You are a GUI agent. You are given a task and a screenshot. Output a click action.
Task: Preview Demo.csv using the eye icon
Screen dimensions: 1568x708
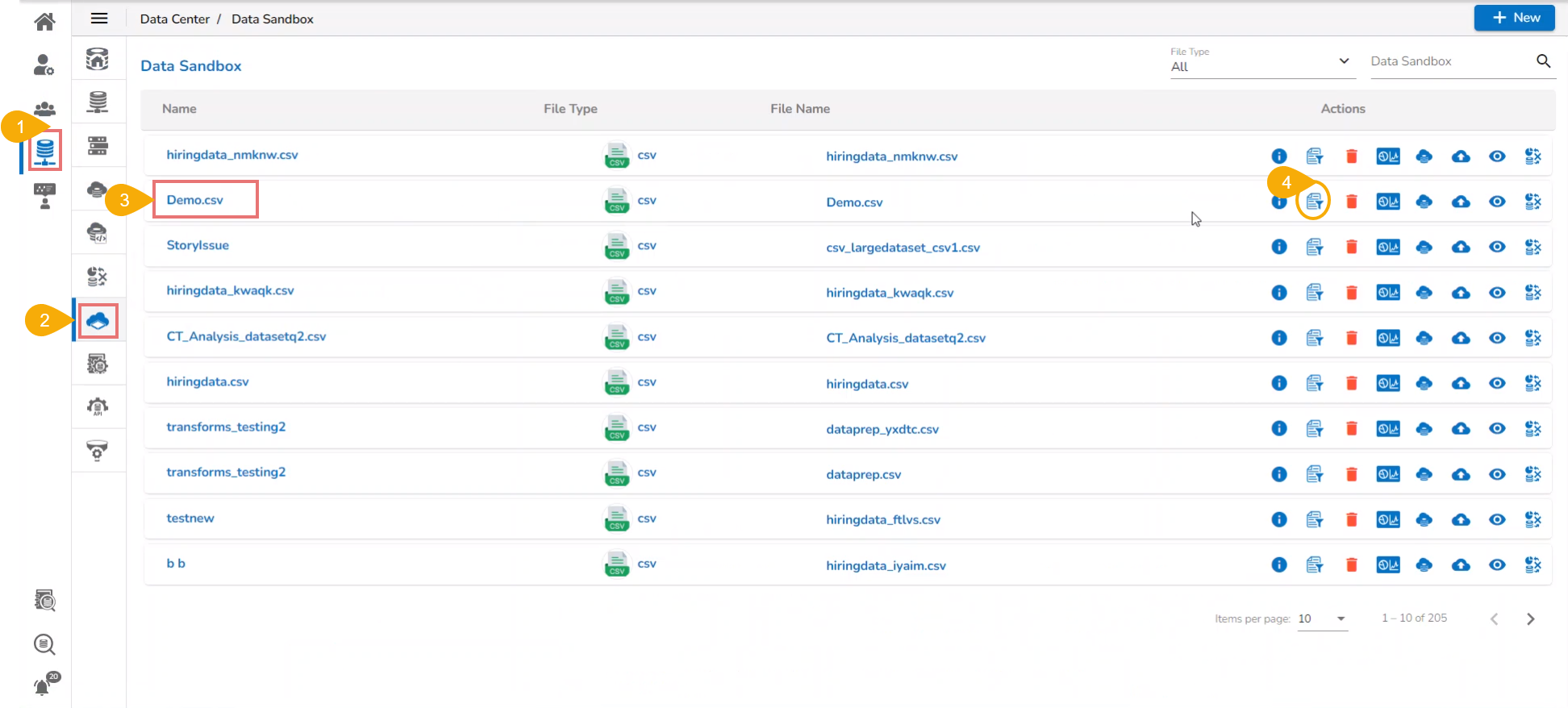point(1496,202)
